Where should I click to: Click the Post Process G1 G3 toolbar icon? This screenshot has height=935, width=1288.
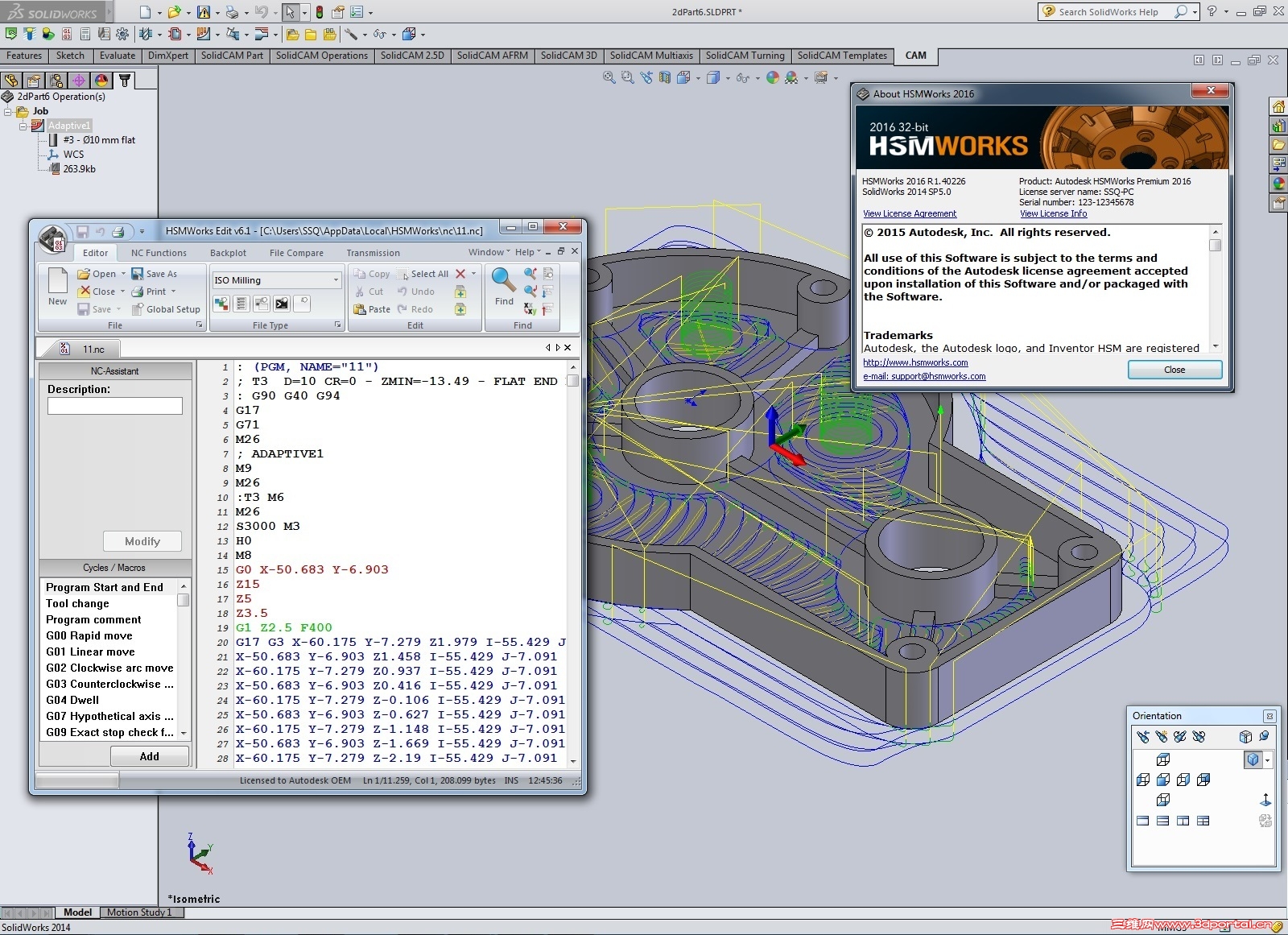(x=67, y=34)
